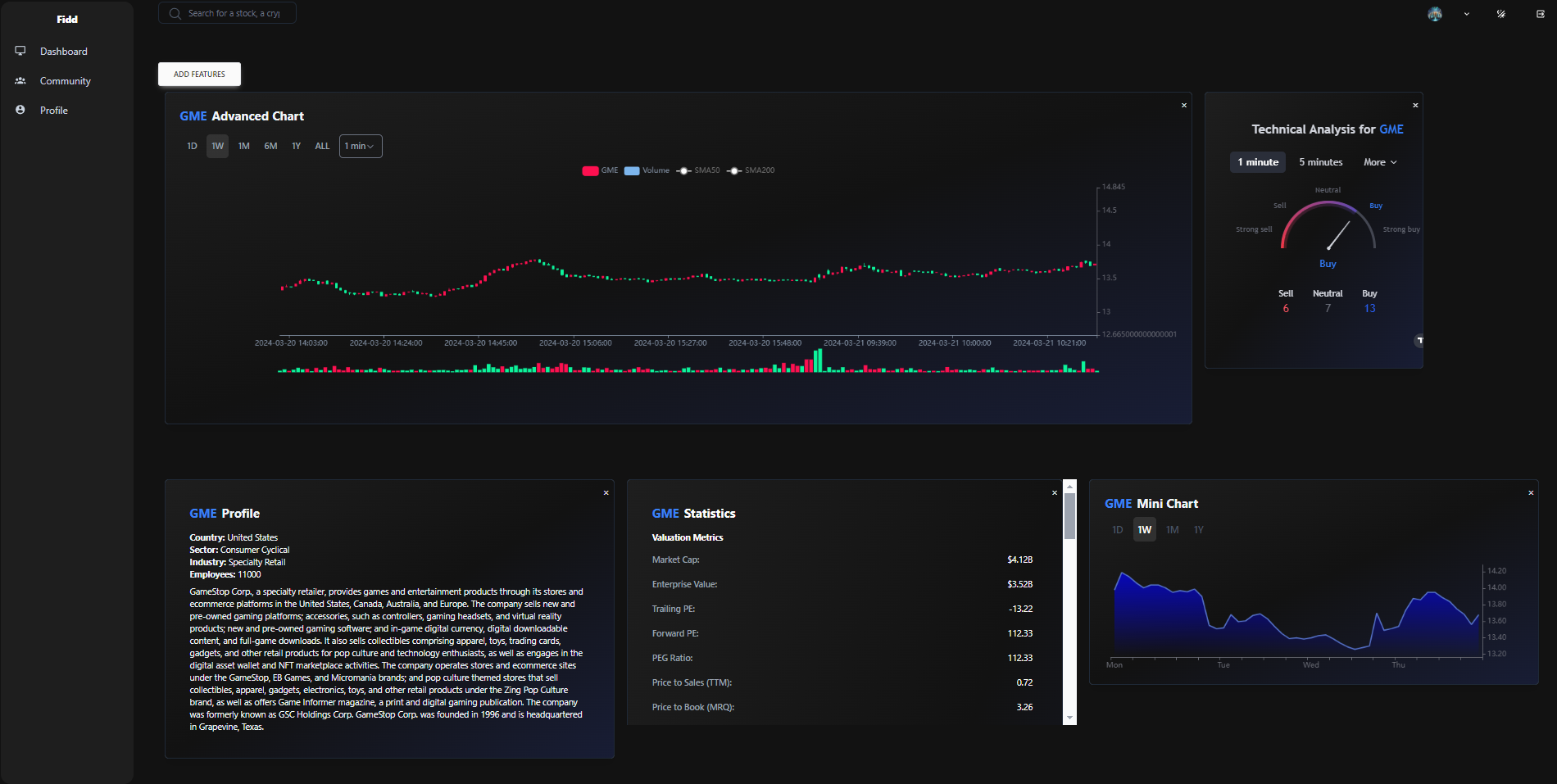Select 1D range on Mini Chart
Viewport: 1557px width, 784px height.
click(x=1118, y=530)
